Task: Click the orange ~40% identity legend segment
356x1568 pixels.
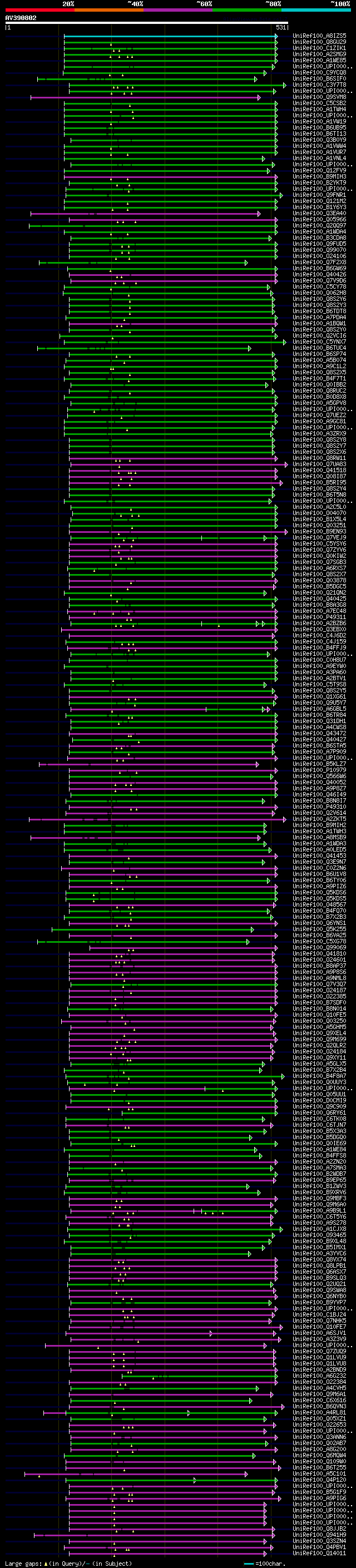Action: (109, 10)
